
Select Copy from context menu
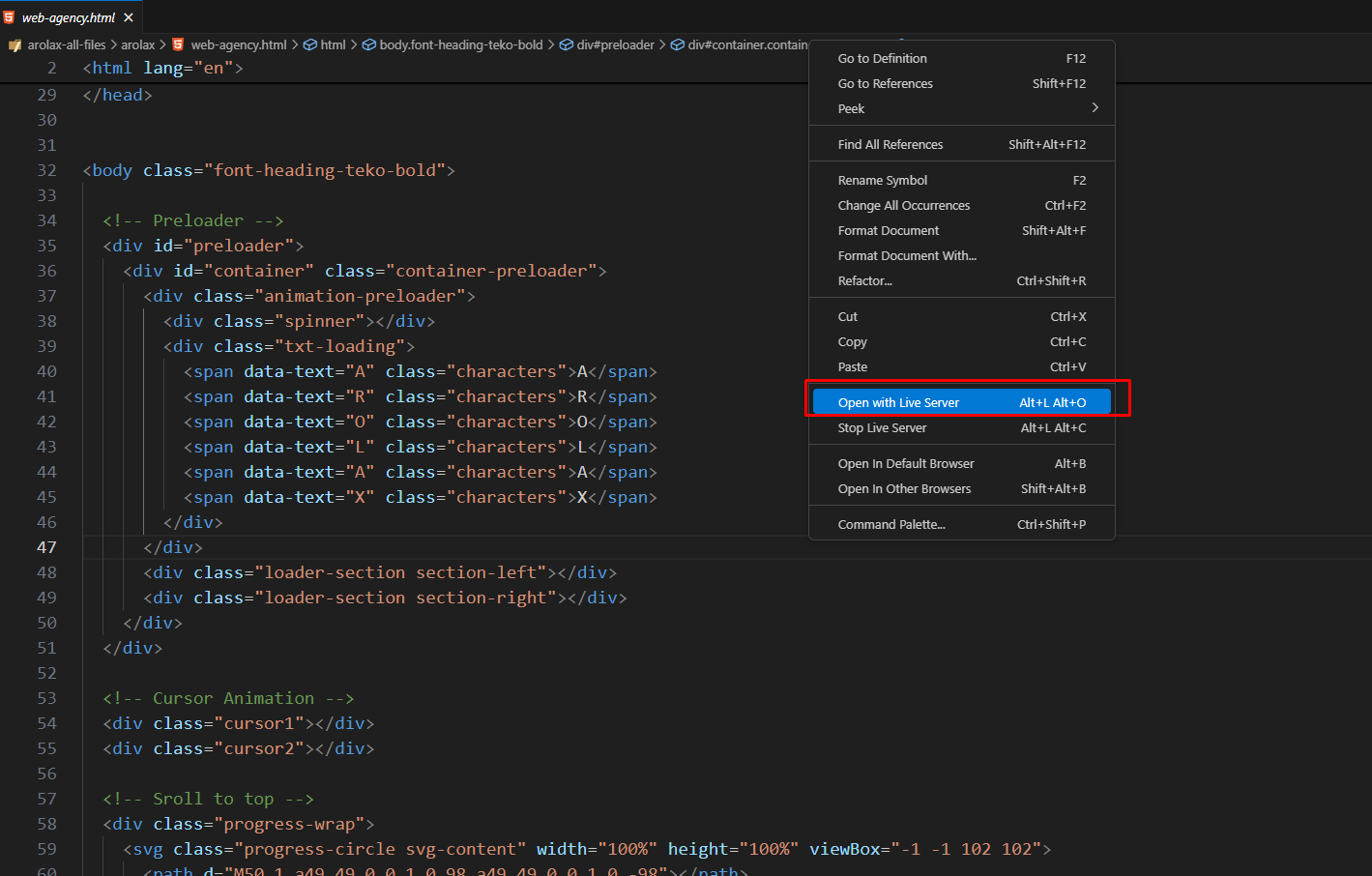(x=961, y=341)
